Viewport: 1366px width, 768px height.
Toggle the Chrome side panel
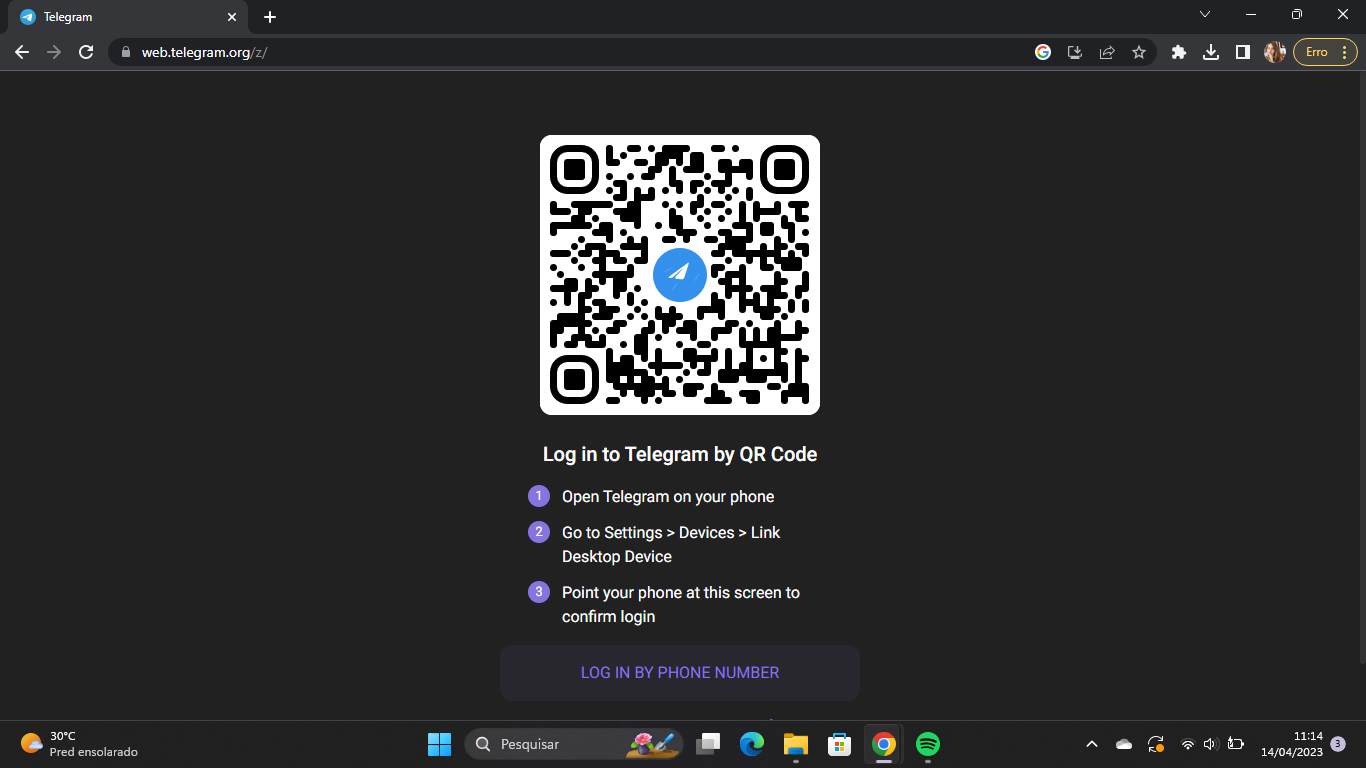tap(1242, 51)
